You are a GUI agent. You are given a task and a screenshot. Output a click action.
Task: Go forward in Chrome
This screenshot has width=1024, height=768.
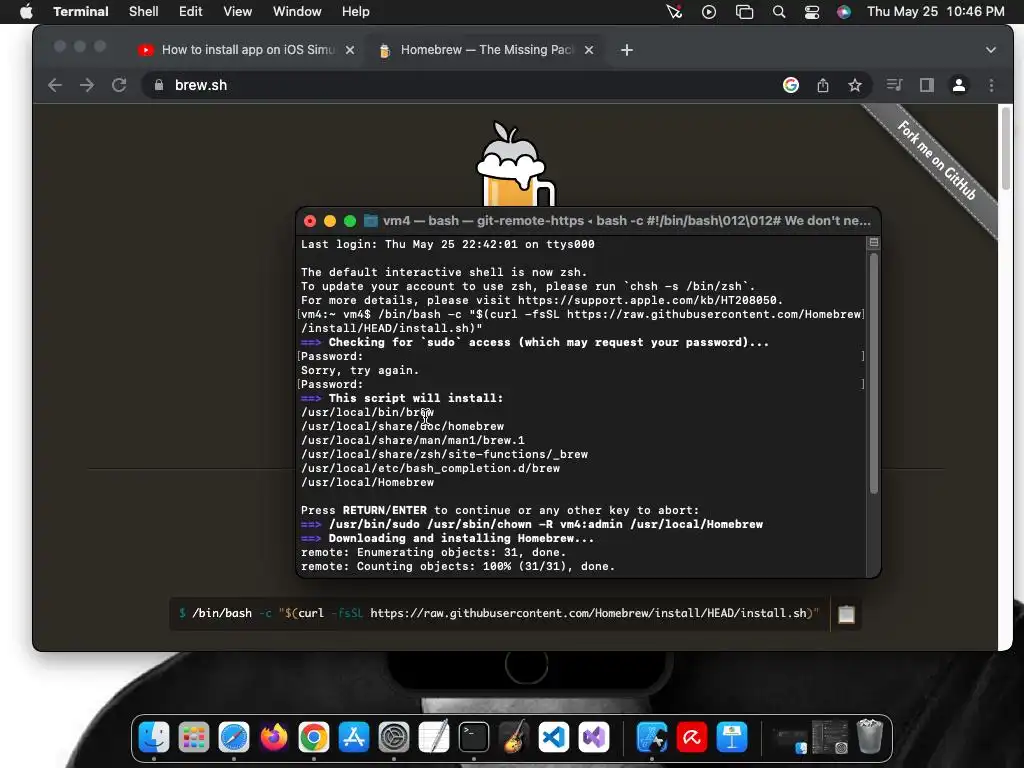click(87, 85)
